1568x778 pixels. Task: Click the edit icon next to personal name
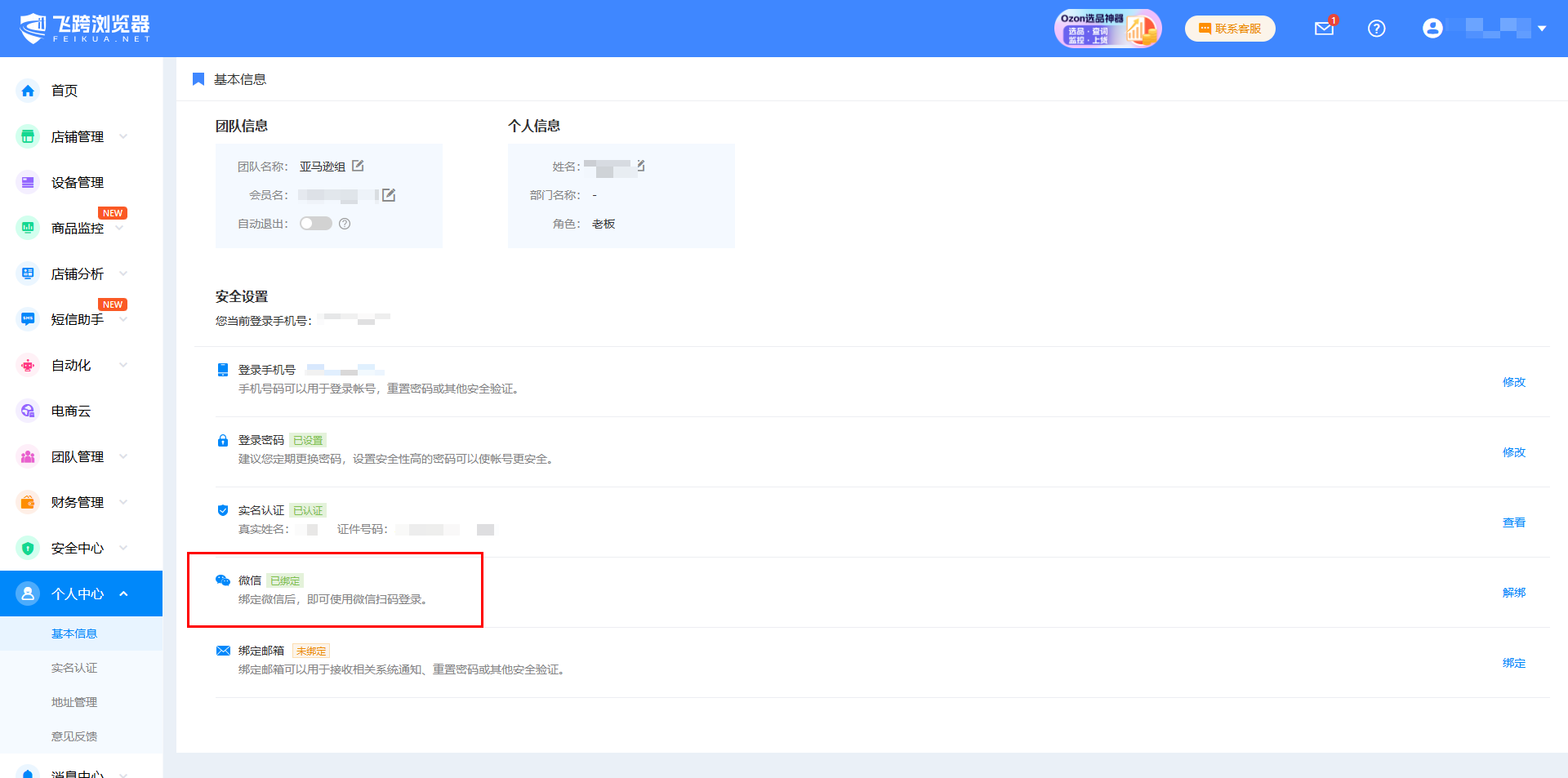tap(641, 166)
